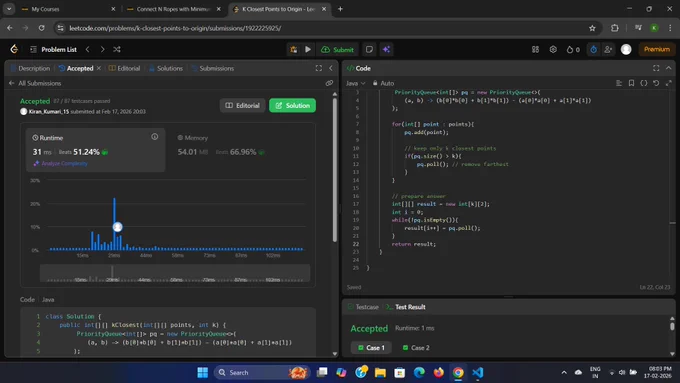Switch to the Solutions tab
680x383 pixels.
(166, 68)
